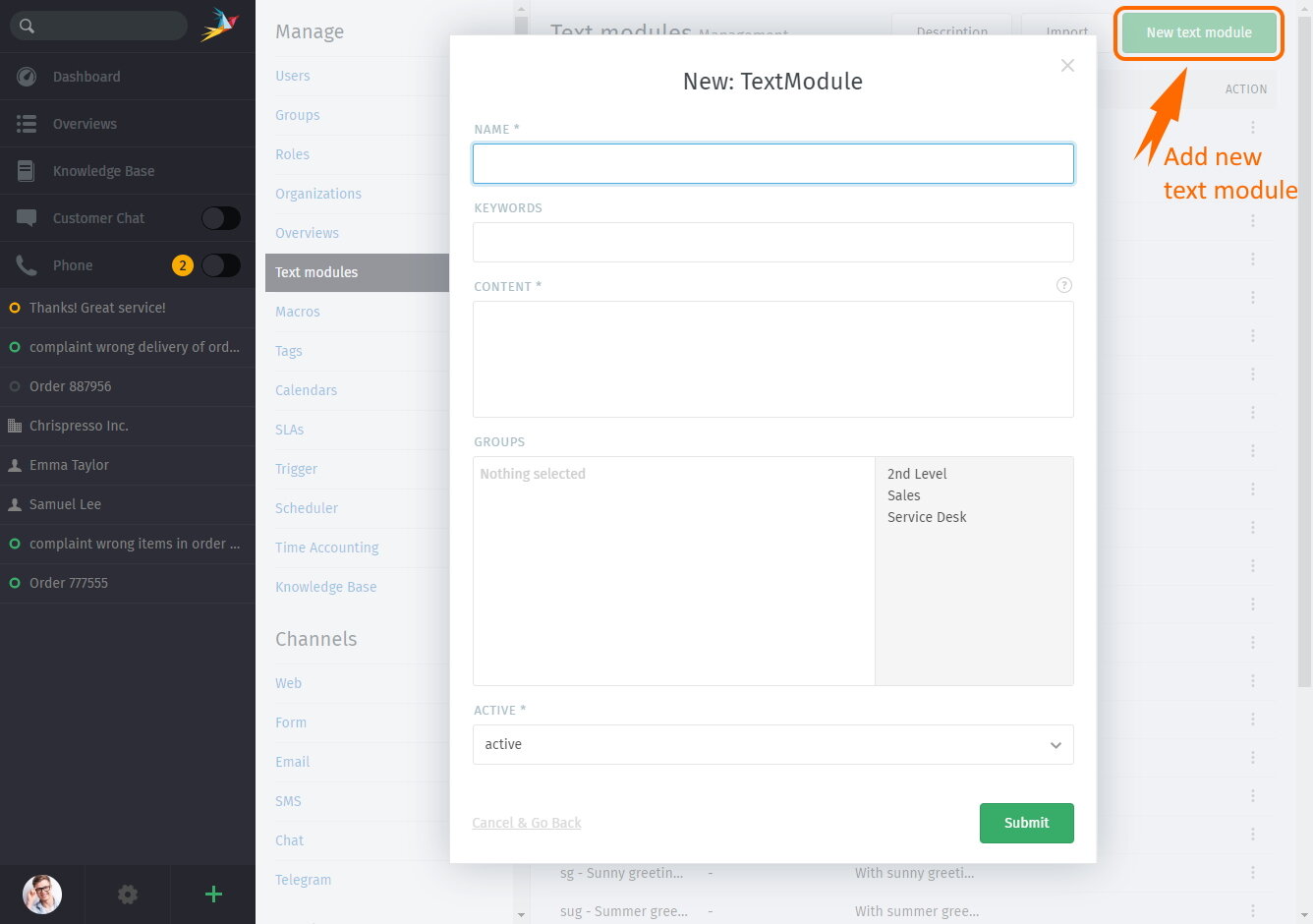Click the help icon beside the Content field
1313x924 pixels.
[x=1063, y=285]
